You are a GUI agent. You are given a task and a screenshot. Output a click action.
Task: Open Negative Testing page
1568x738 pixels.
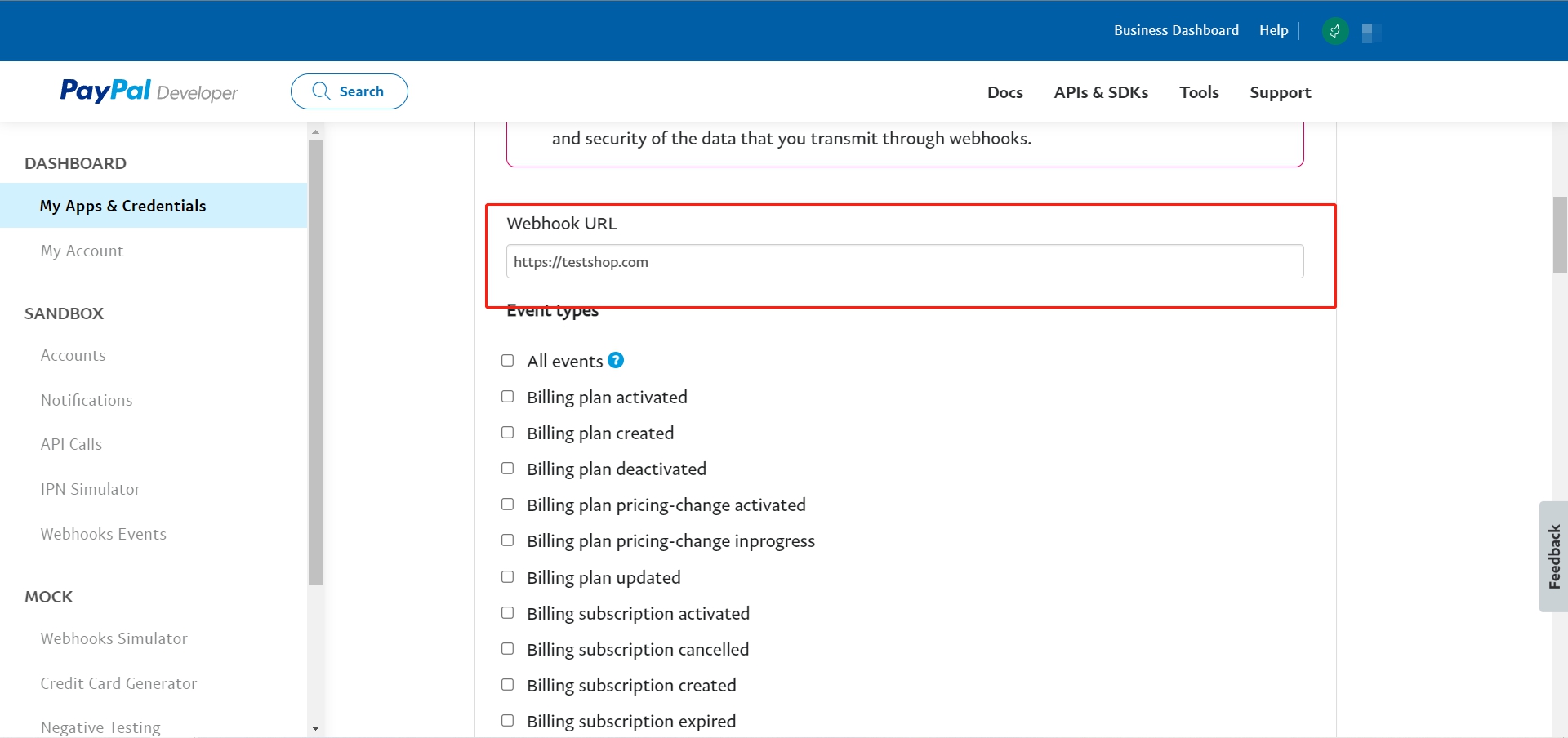point(100,727)
